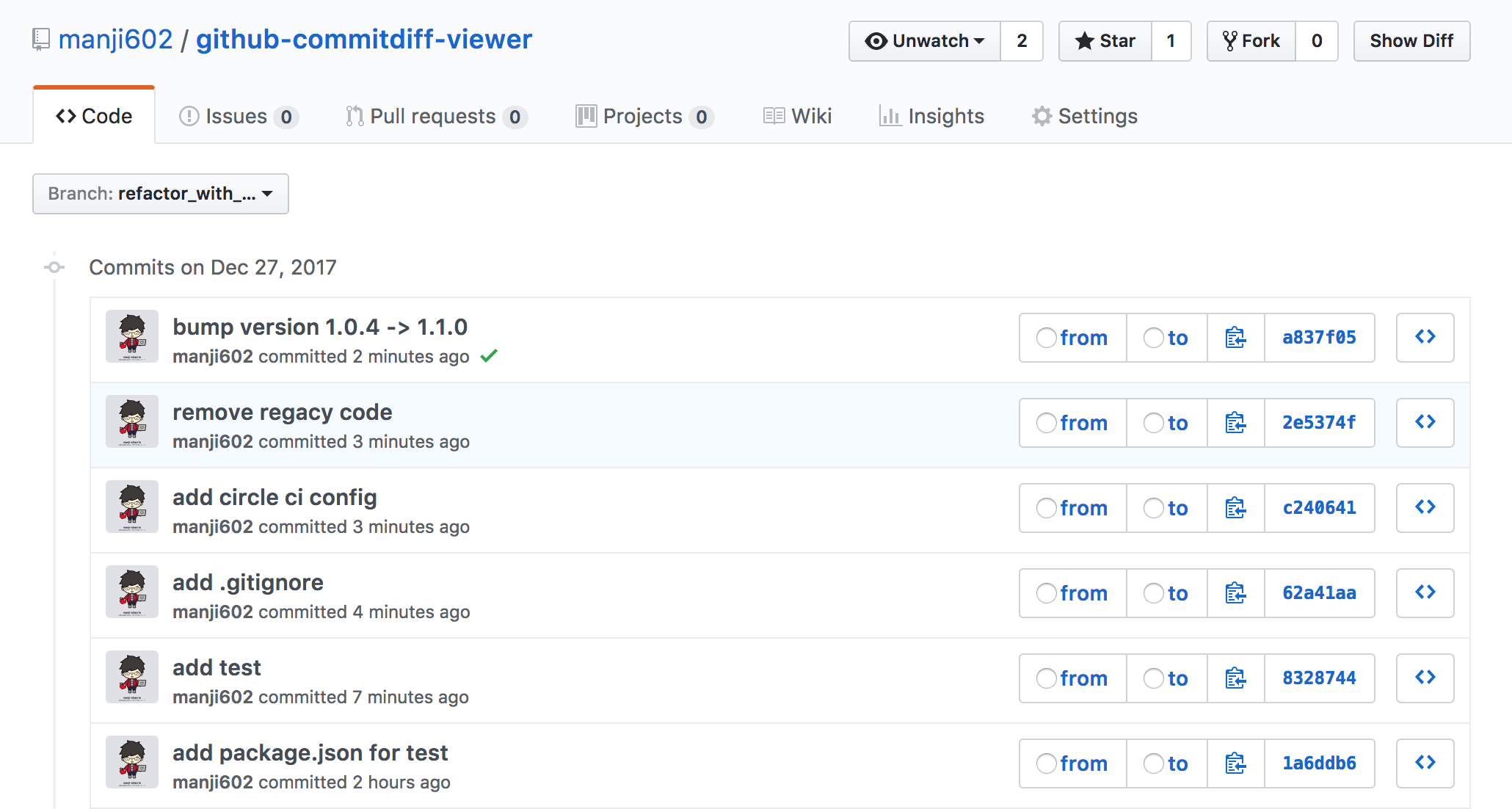
Task: Open github-commitdiff-viewer repository link
Action: [x=364, y=40]
